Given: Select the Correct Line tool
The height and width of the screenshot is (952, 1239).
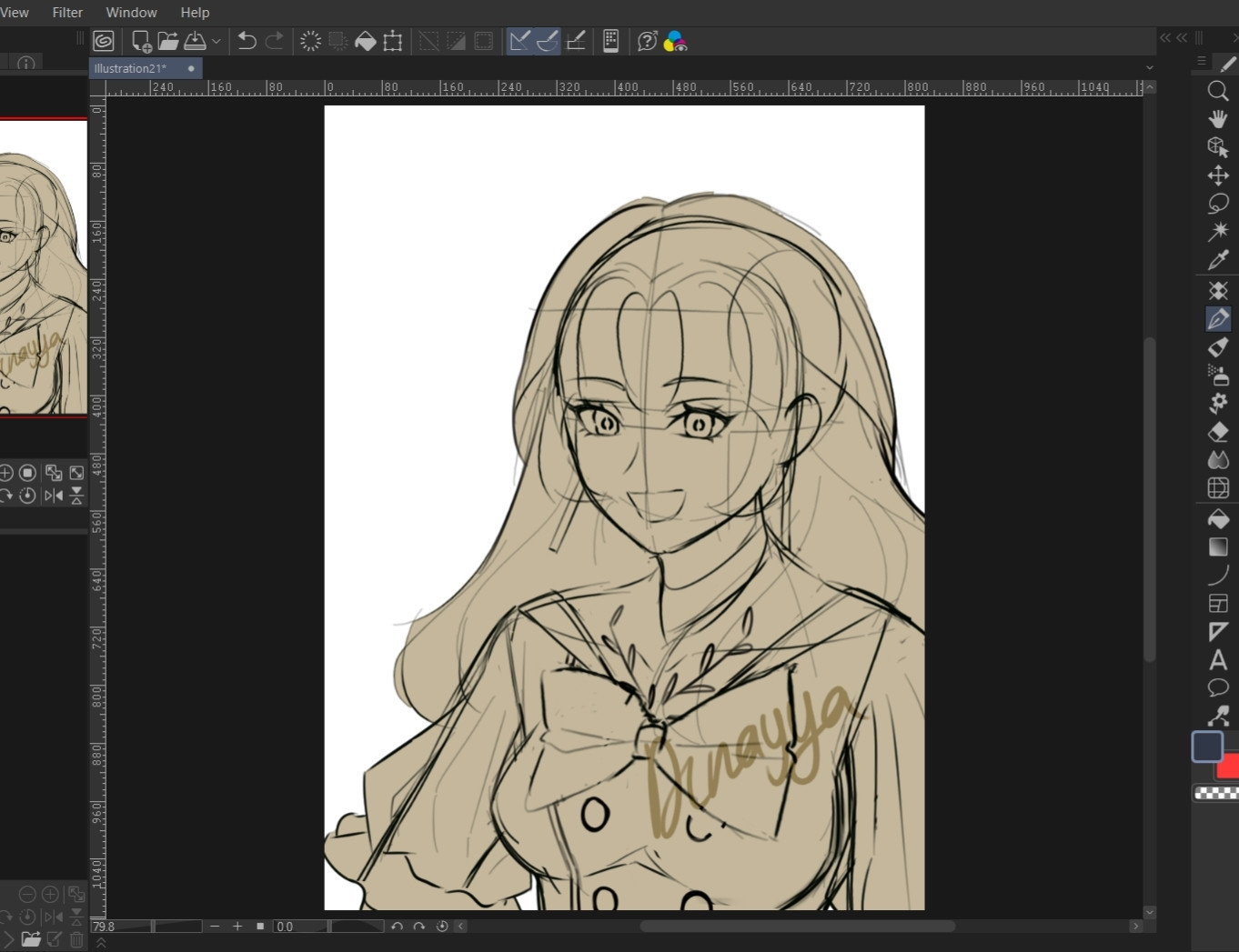Looking at the screenshot, I should pyautogui.click(x=1218, y=717).
